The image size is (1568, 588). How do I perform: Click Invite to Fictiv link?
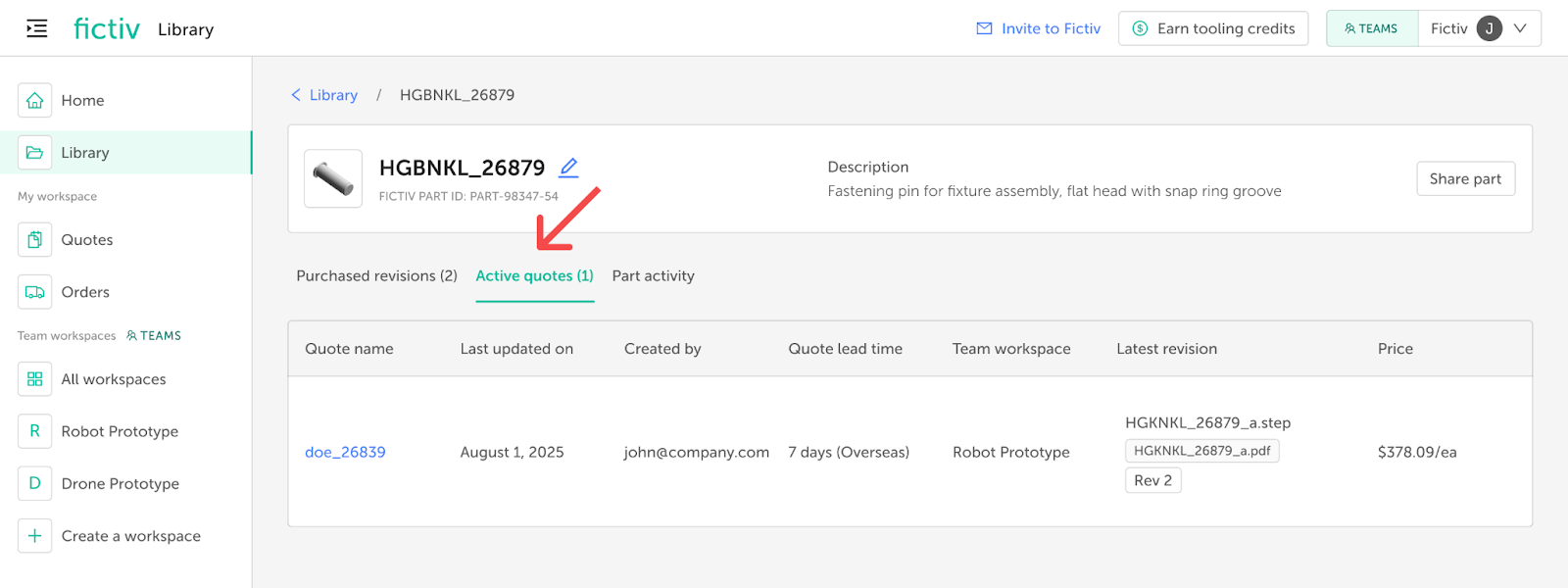[x=1039, y=28]
